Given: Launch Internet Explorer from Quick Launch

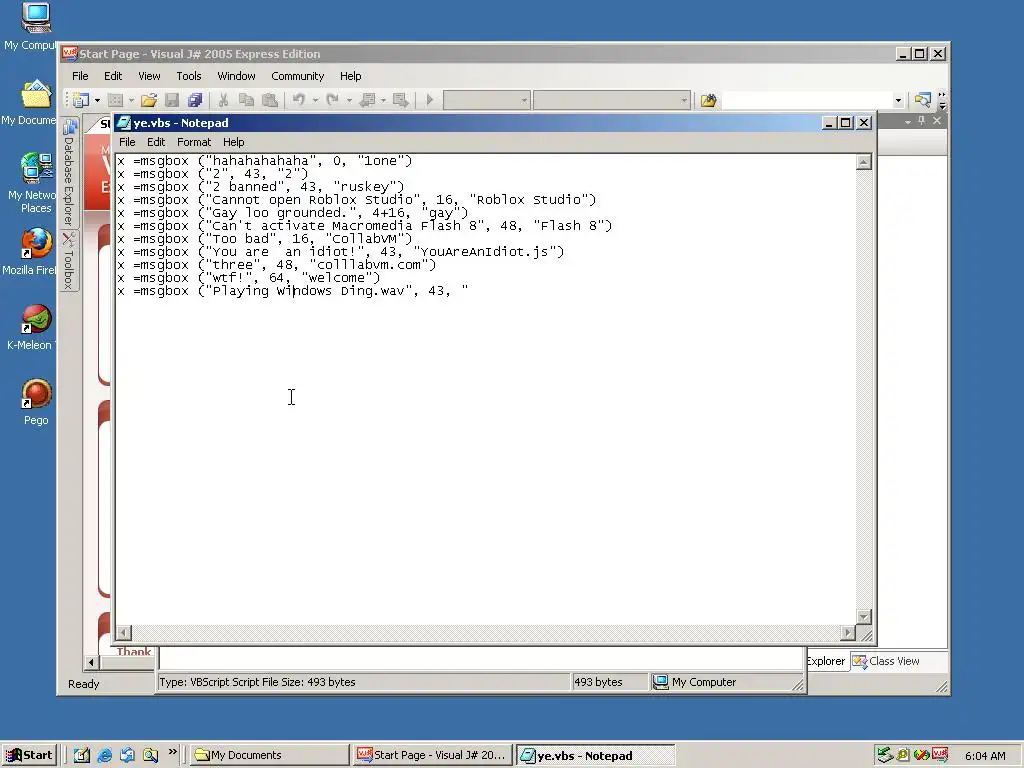Looking at the screenshot, I should 104,755.
